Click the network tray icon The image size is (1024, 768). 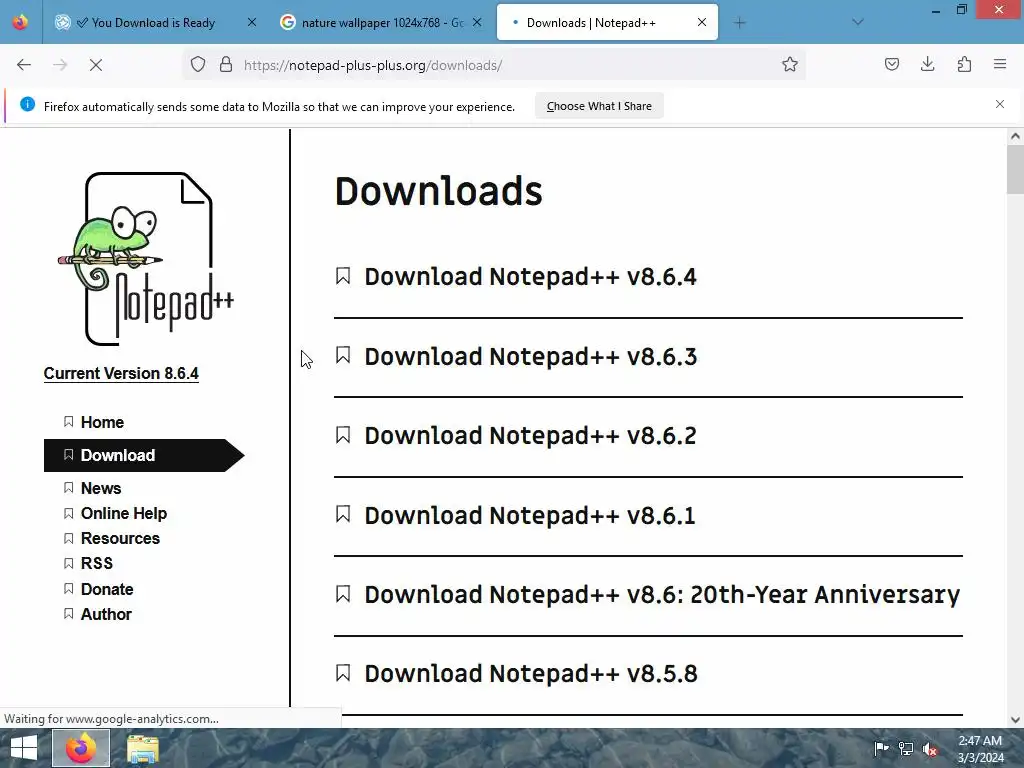coord(906,749)
